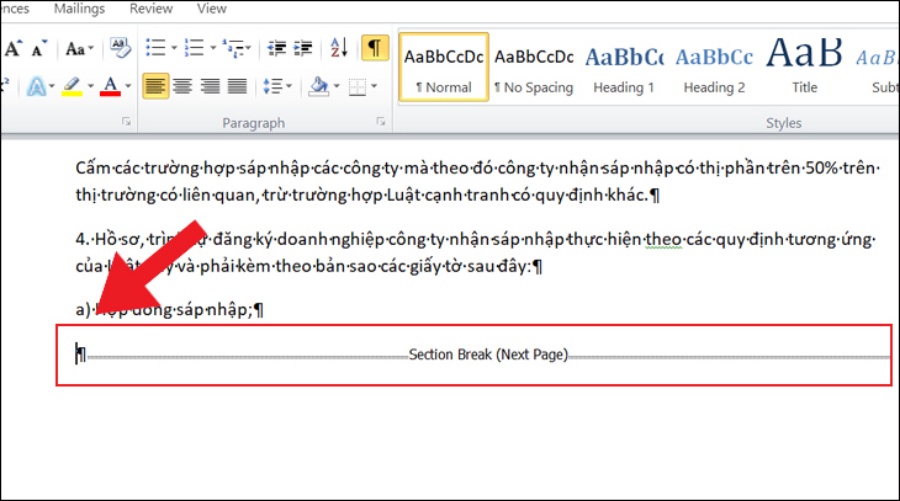Click the Decrease Indent icon

click(277, 48)
